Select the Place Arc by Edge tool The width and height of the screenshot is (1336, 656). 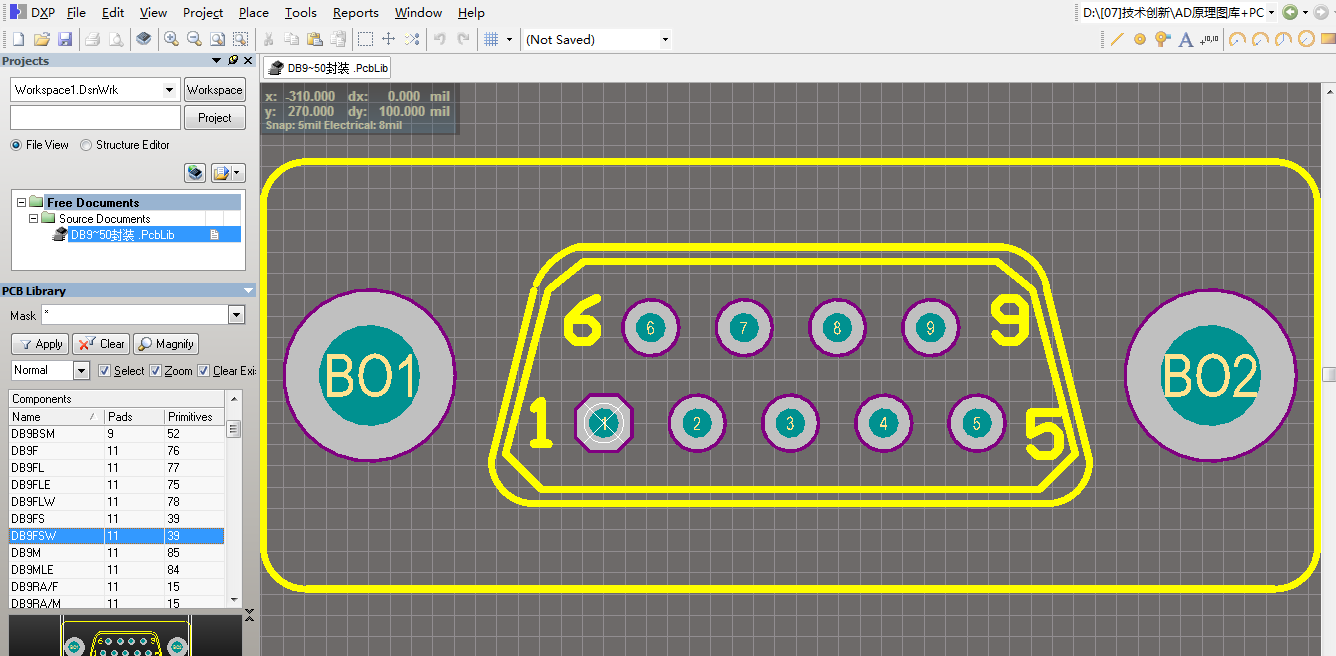pos(1260,39)
